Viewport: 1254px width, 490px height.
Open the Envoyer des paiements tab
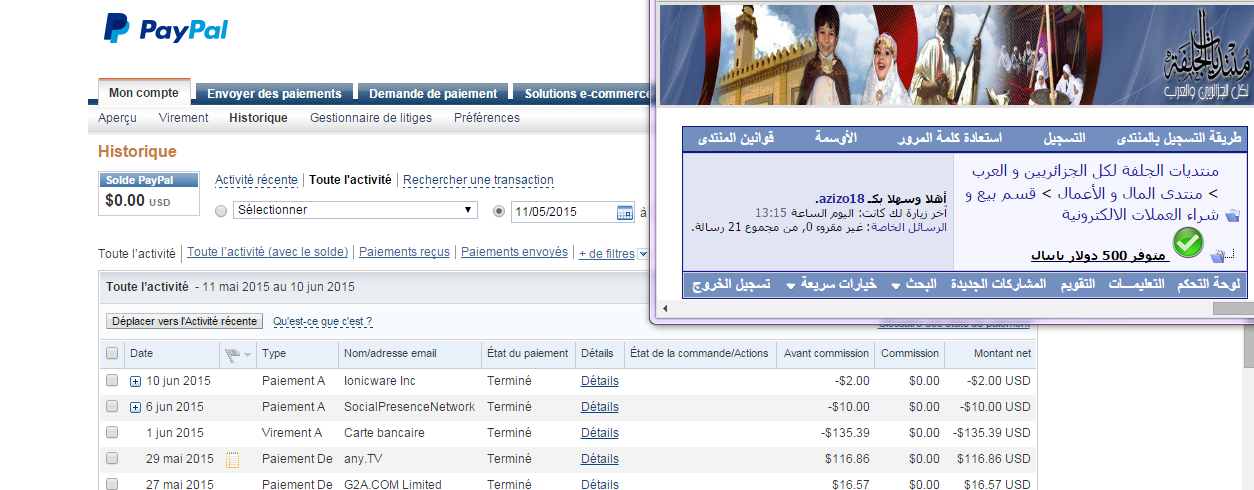point(274,94)
